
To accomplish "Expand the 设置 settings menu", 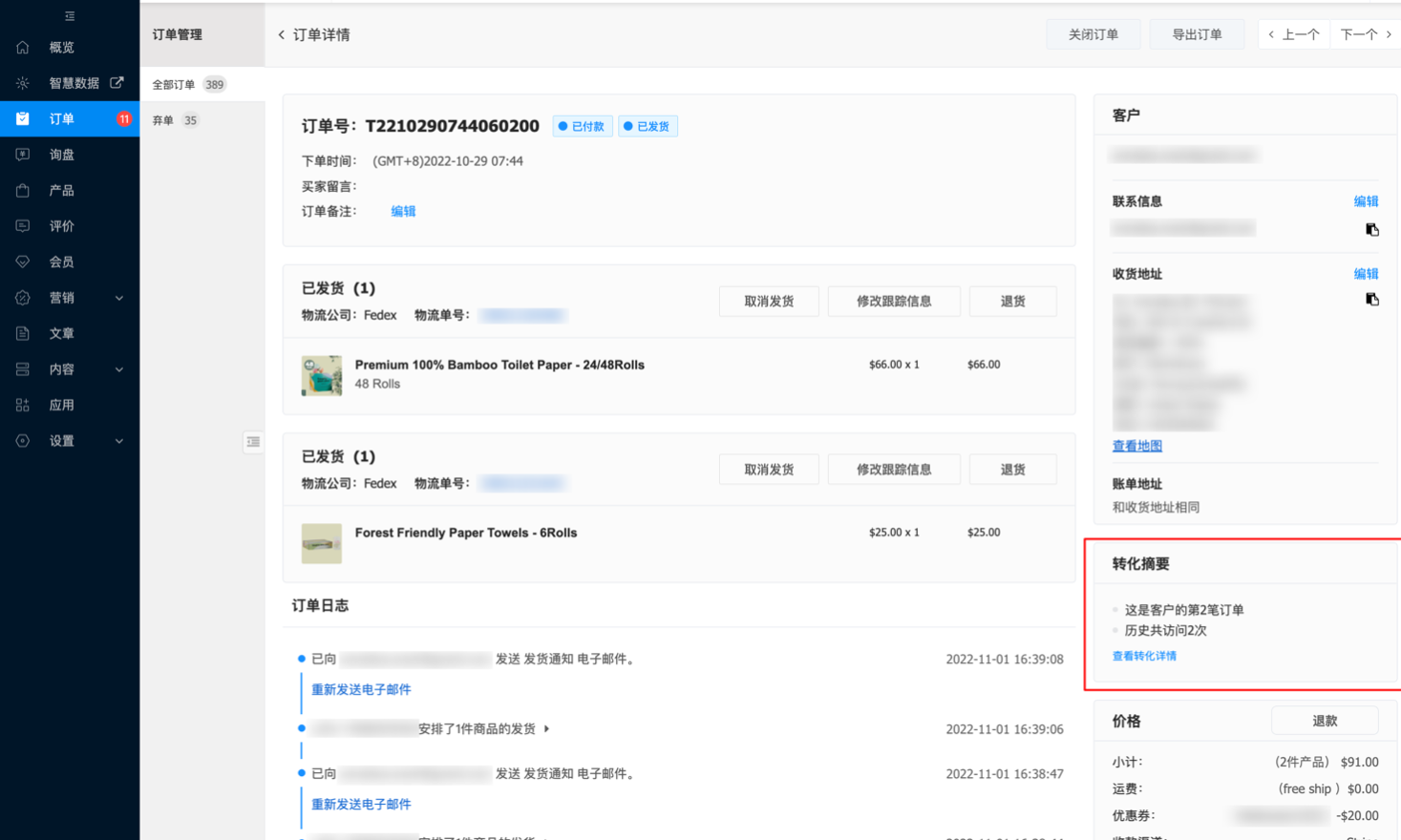I will (118, 441).
